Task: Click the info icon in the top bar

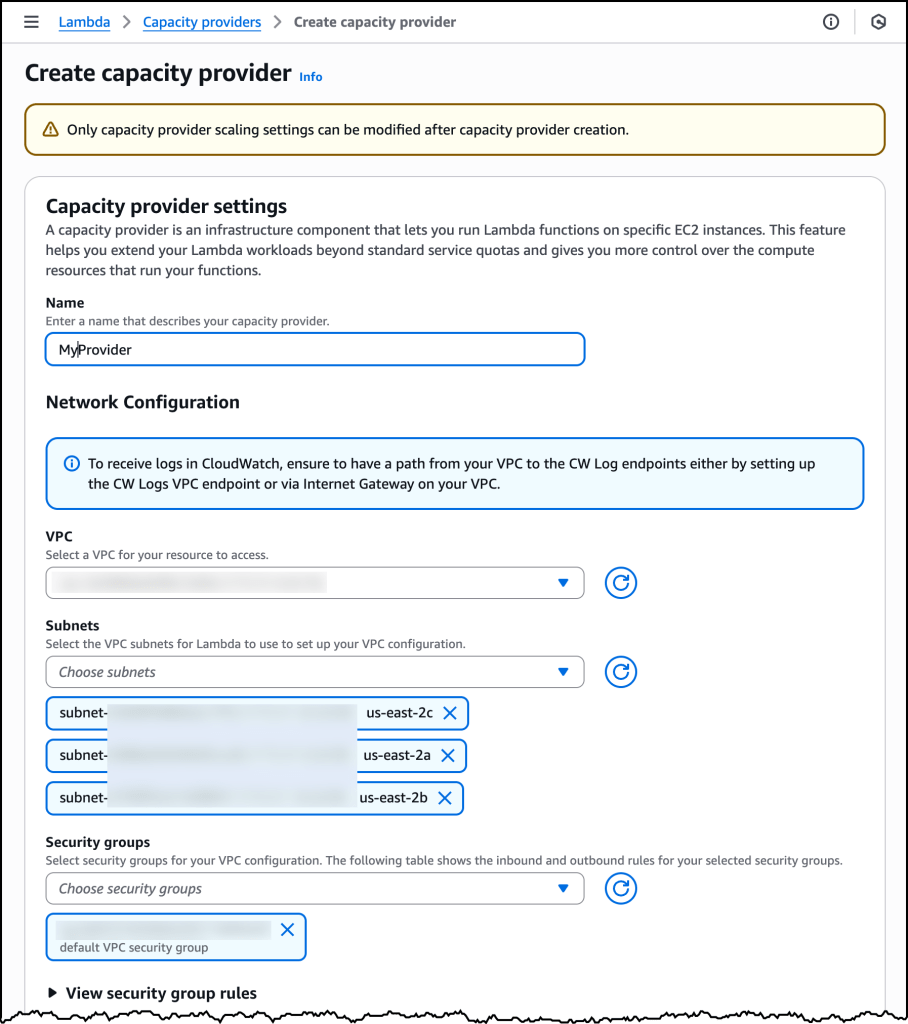Action: coord(831,22)
